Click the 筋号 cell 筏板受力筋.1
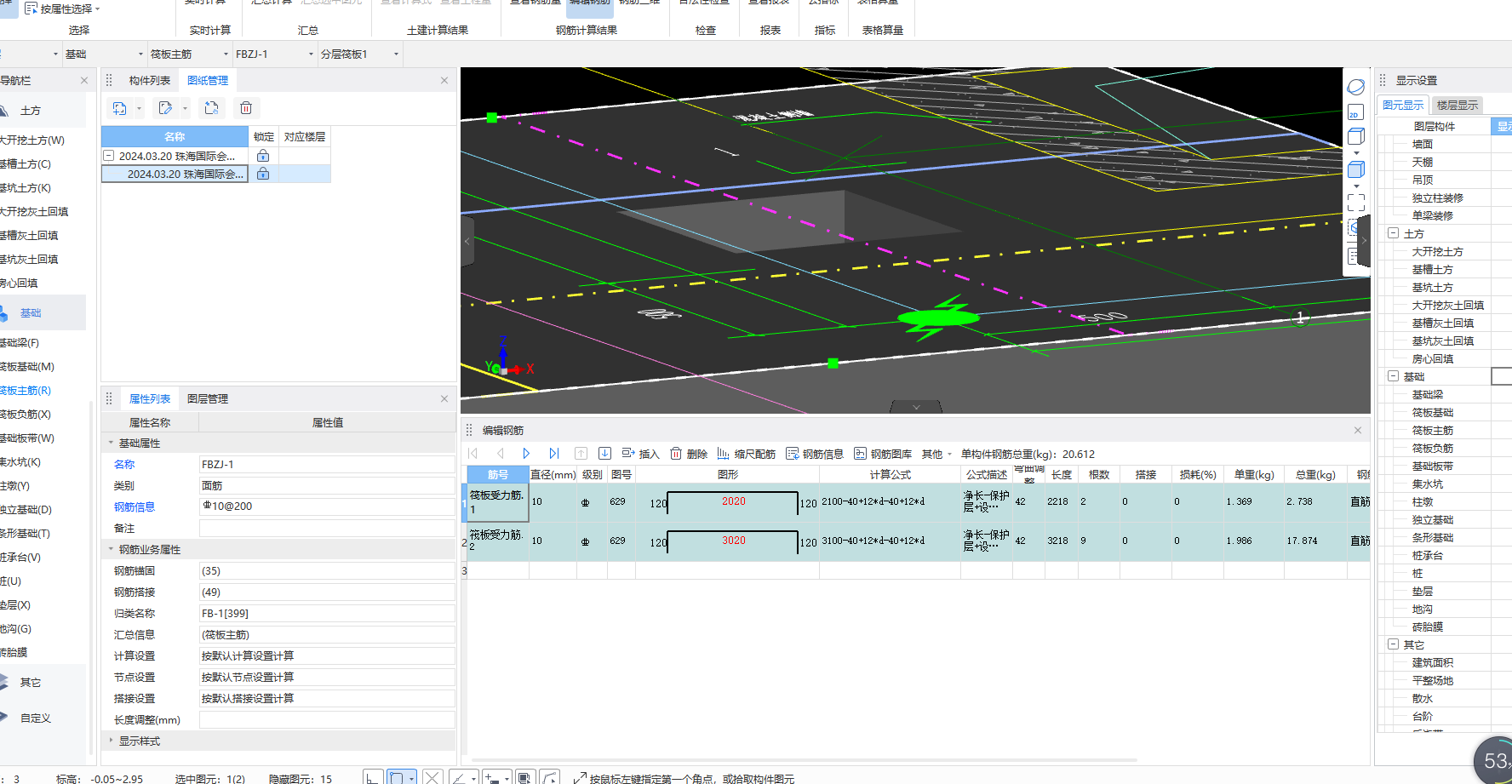 tap(498, 502)
